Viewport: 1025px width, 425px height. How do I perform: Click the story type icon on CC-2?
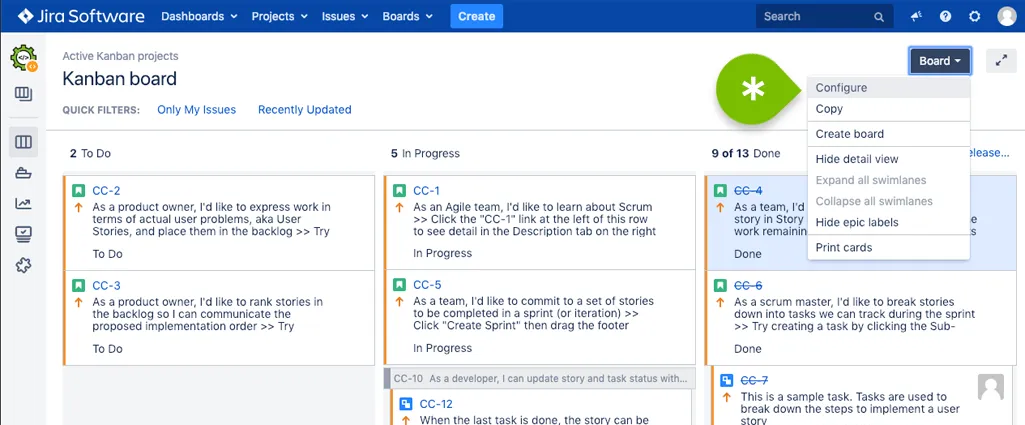pyautogui.click(x=78, y=191)
